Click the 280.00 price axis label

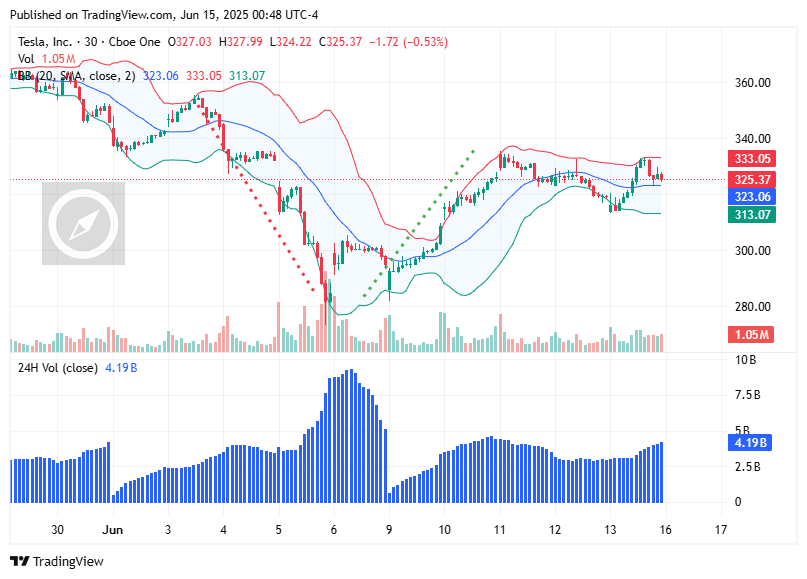[x=752, y=307]
